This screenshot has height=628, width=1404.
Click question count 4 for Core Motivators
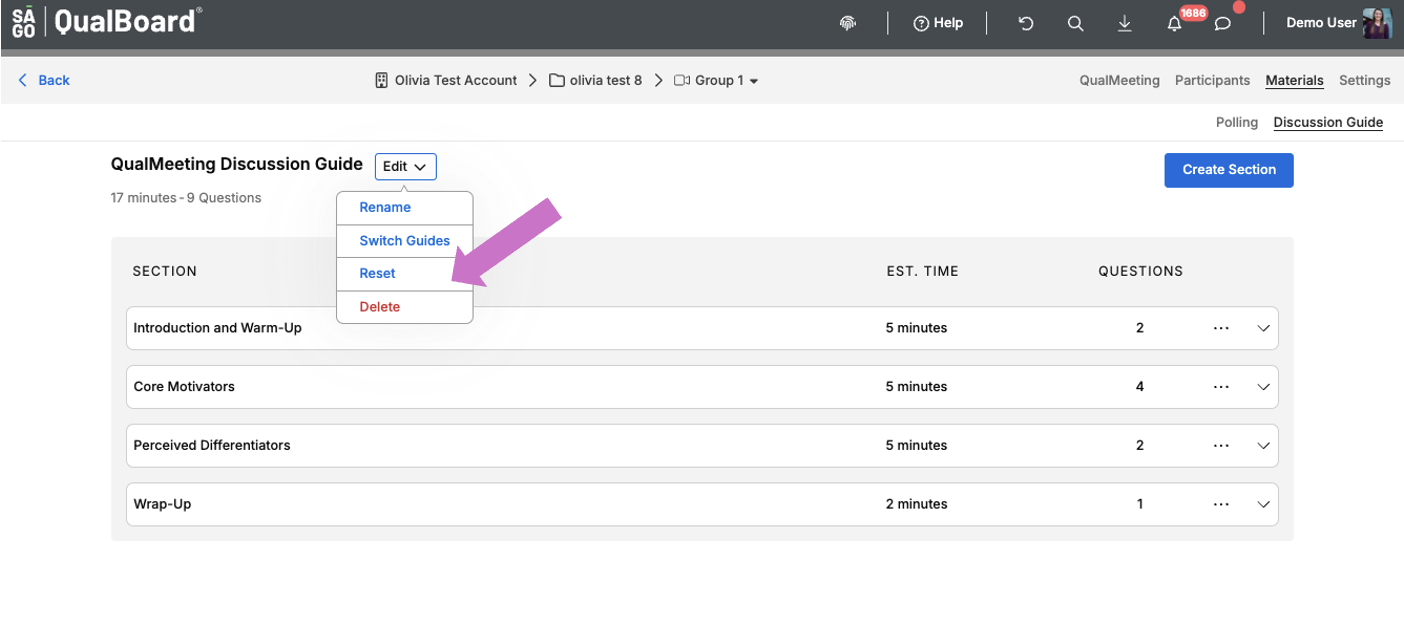click(1140, 387)
